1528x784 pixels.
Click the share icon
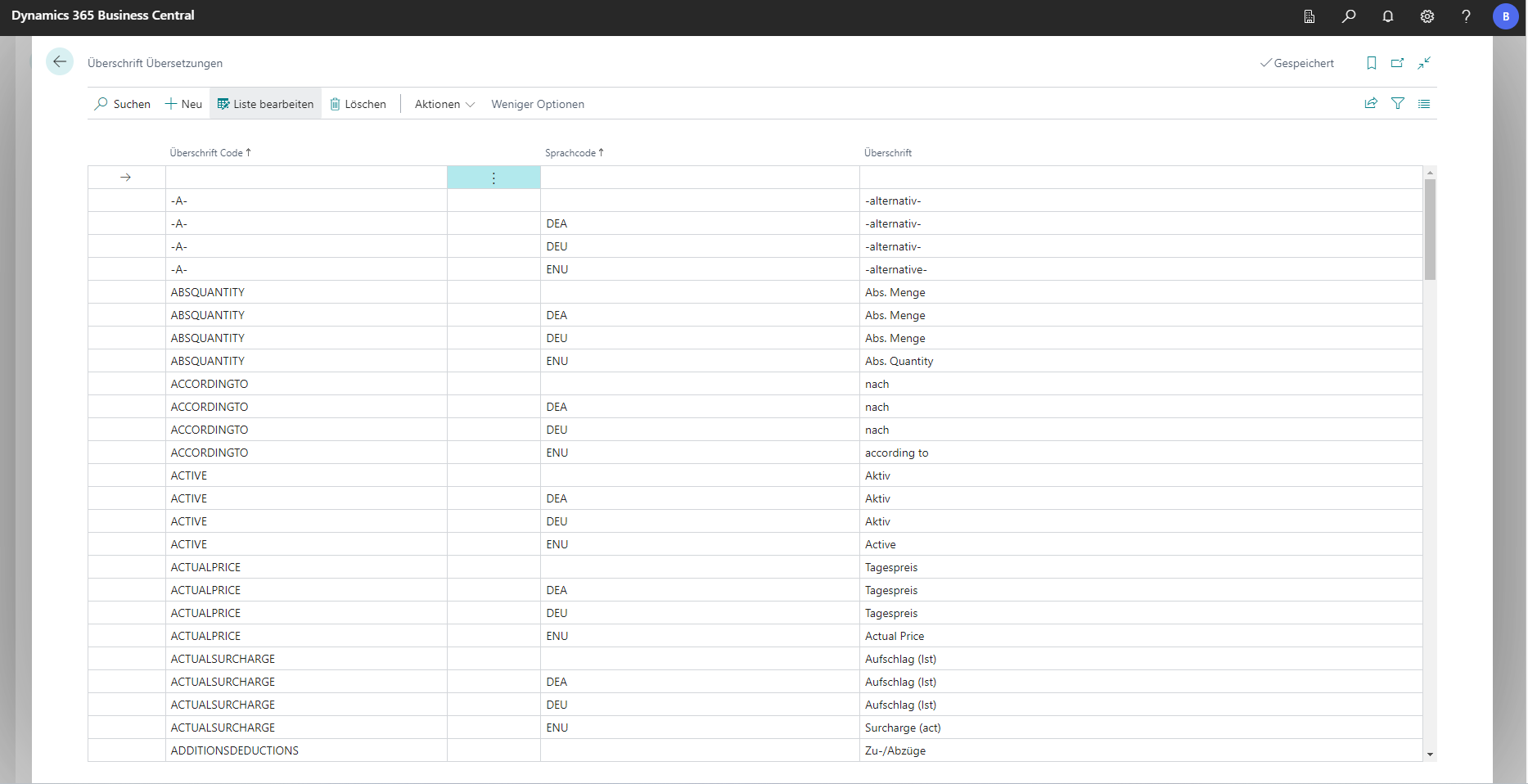point(1371,104)
